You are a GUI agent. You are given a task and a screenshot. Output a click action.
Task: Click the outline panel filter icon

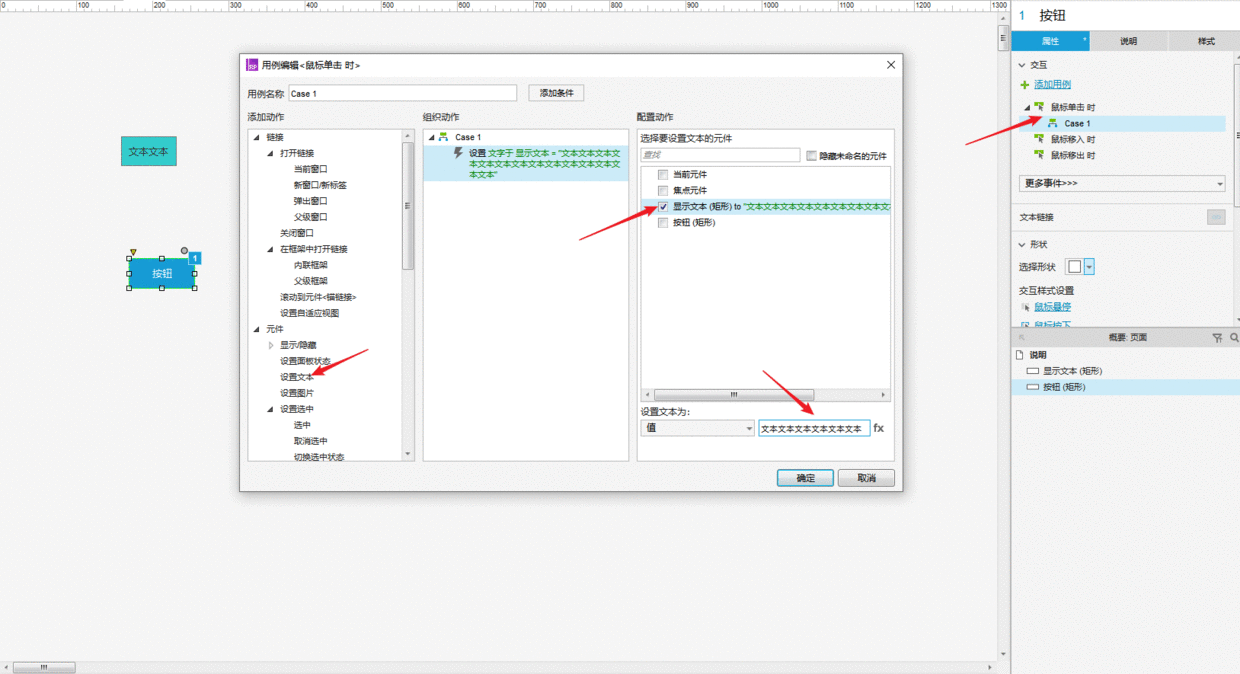(1217, 338)
